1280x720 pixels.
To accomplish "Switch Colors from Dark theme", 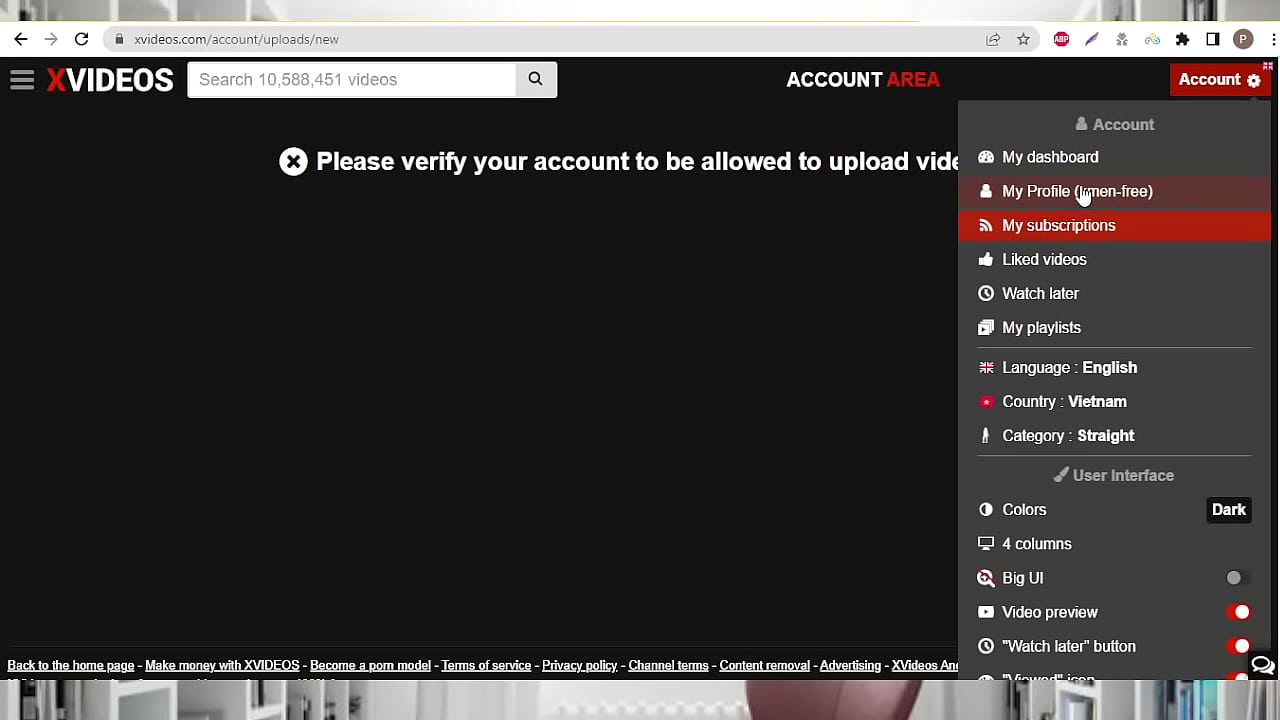I will (x=1228, y=509).
